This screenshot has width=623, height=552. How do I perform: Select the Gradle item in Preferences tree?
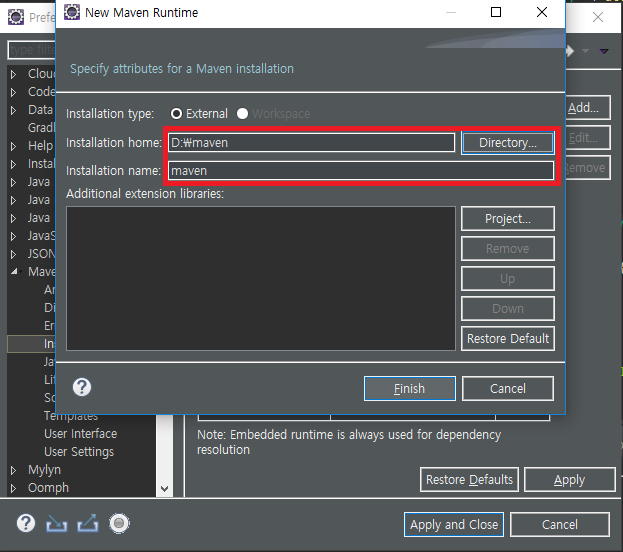[41, 128]
